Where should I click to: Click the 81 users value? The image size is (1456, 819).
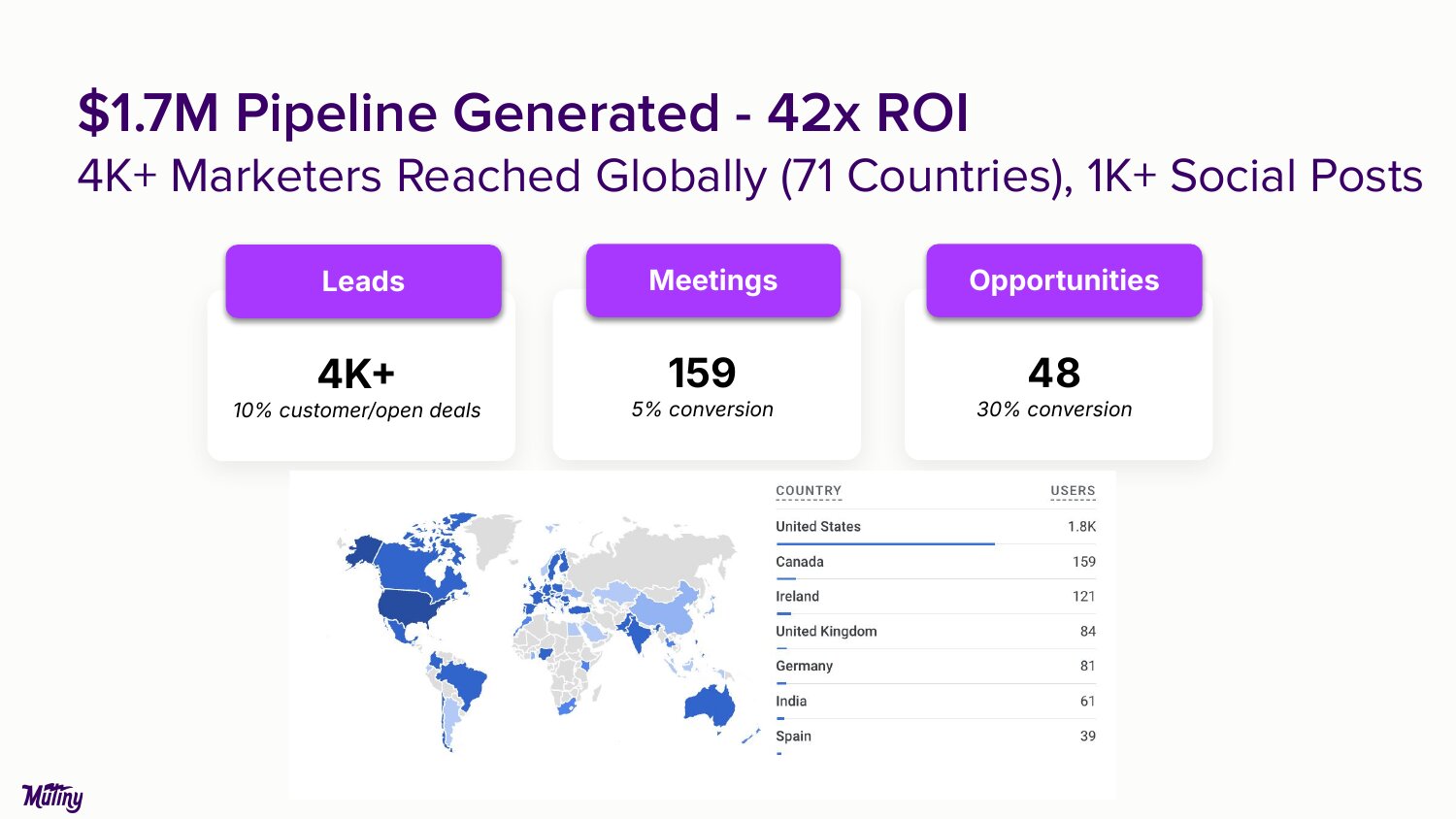[1088, 667]
